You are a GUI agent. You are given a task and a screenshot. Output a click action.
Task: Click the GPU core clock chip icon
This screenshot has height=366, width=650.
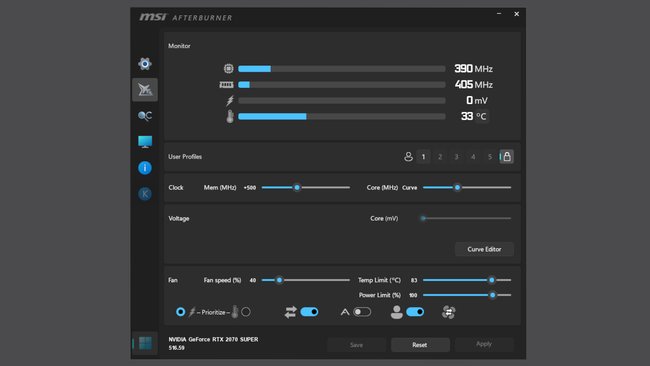tap(228, 68)
